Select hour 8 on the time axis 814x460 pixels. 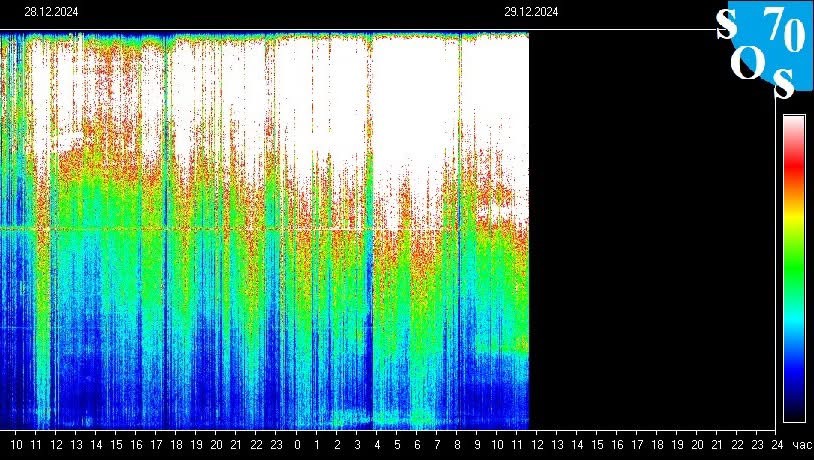[x=457, y=444]
